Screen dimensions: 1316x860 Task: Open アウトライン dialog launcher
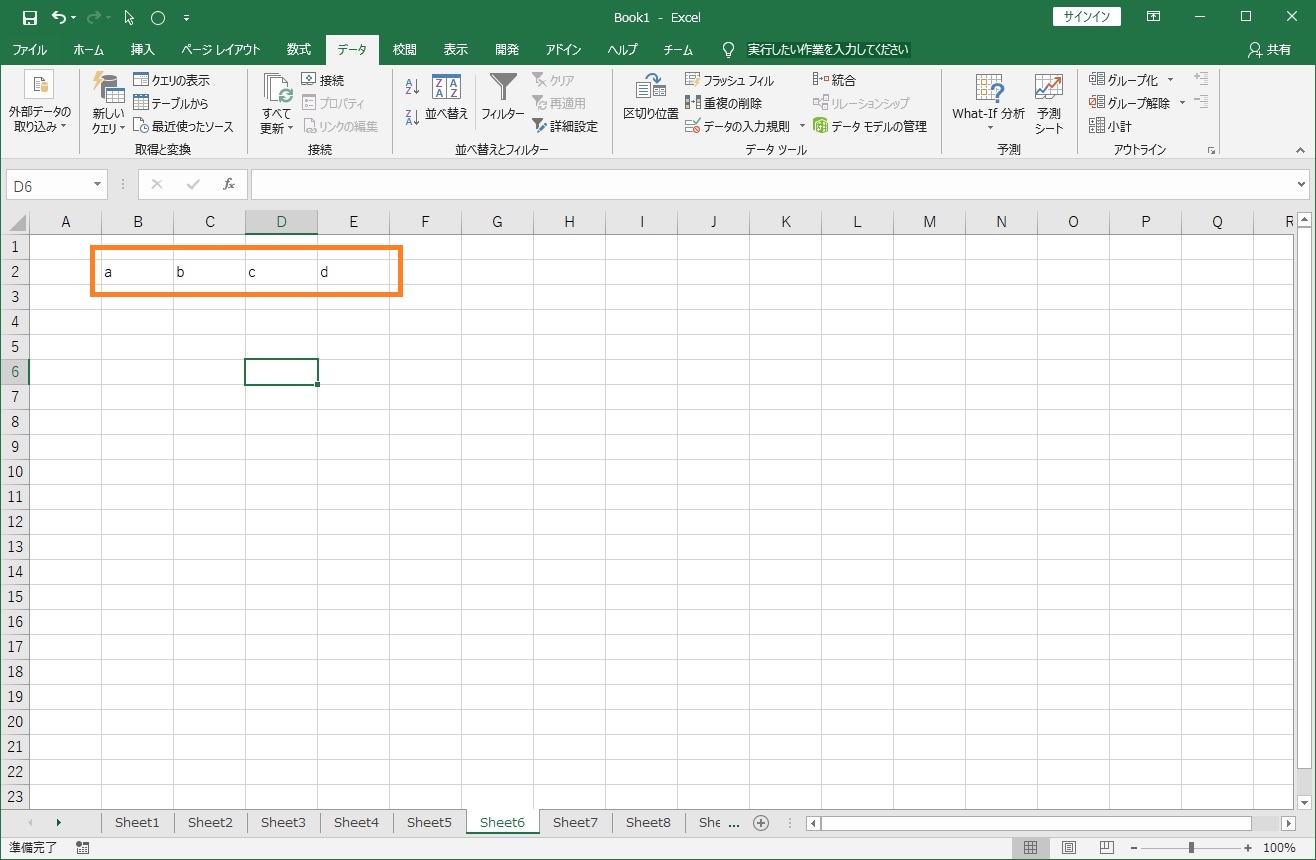tap(1211, 150)
